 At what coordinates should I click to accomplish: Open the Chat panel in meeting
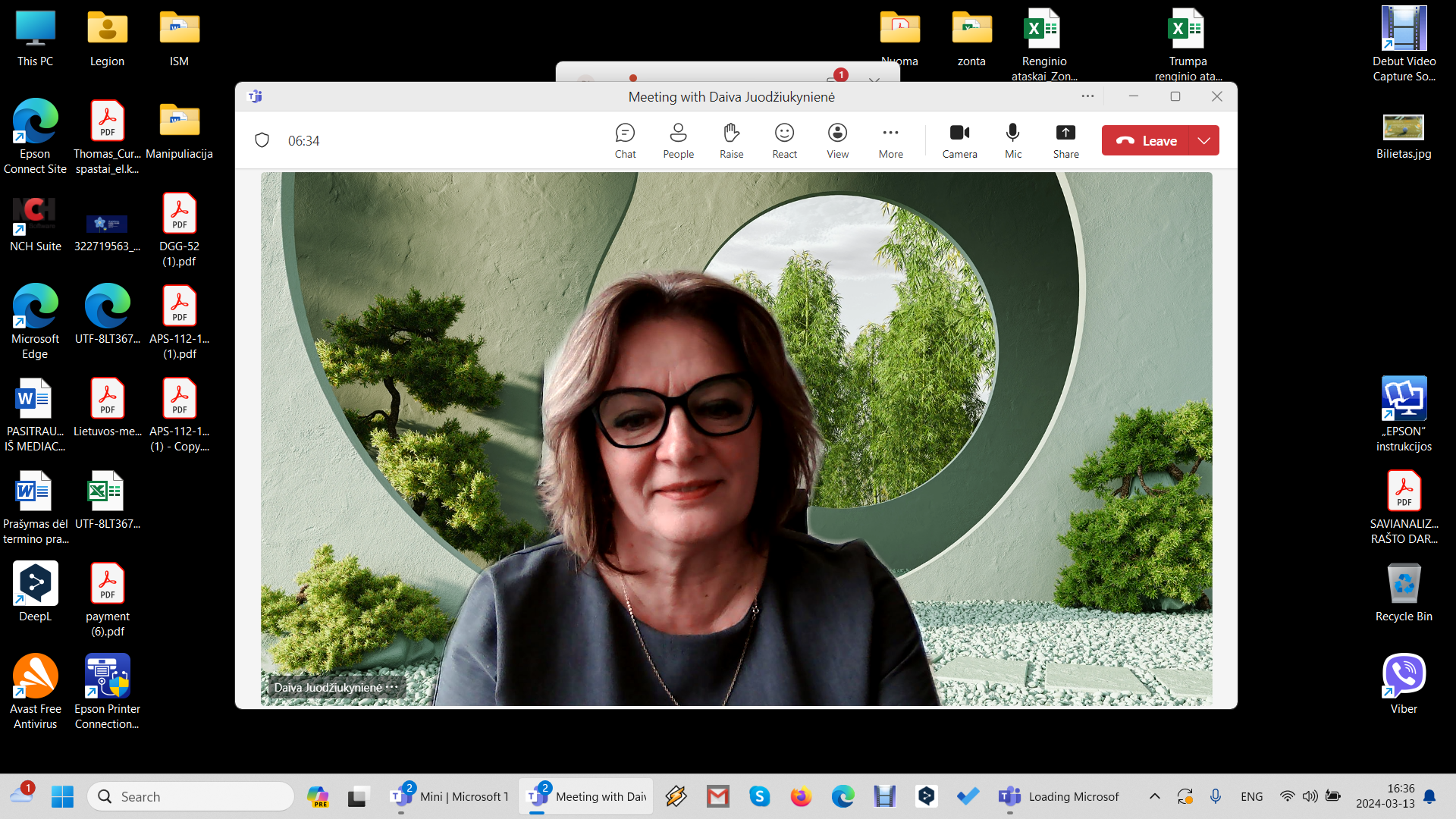point(625,141)
